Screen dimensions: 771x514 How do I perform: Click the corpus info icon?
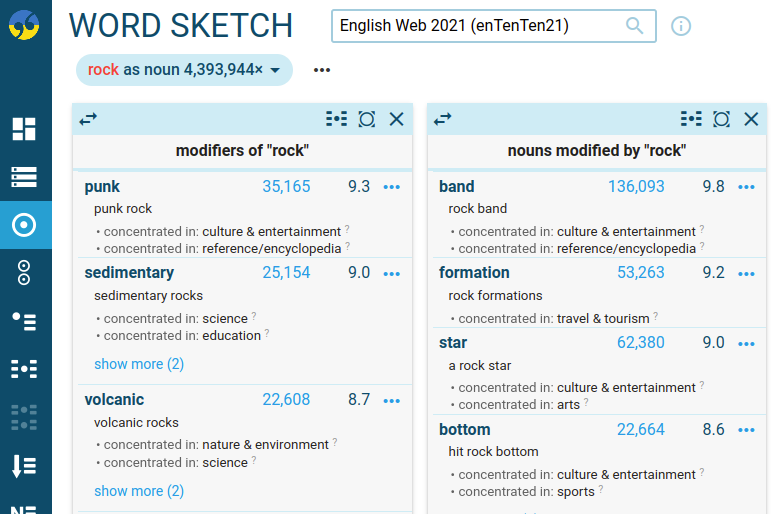[681, 26]
